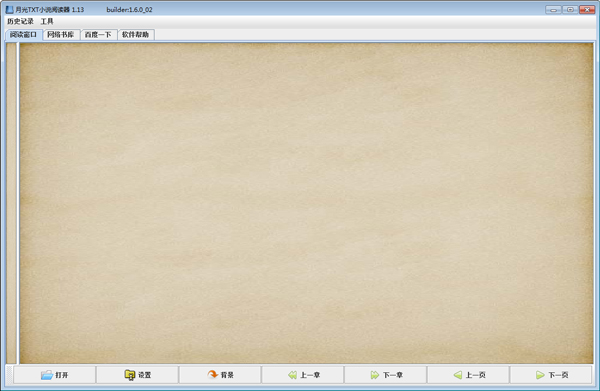Switch to the 网络书库 online library tab
600x391 pixels.
(x=60, y=35)
